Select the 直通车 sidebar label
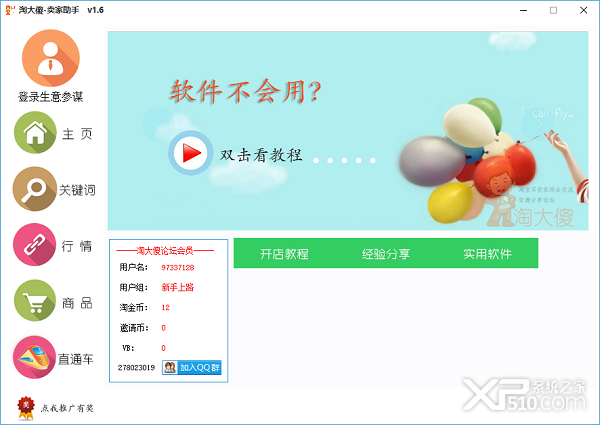The width and height of the screenshot is (600, 425). point(76,359)
